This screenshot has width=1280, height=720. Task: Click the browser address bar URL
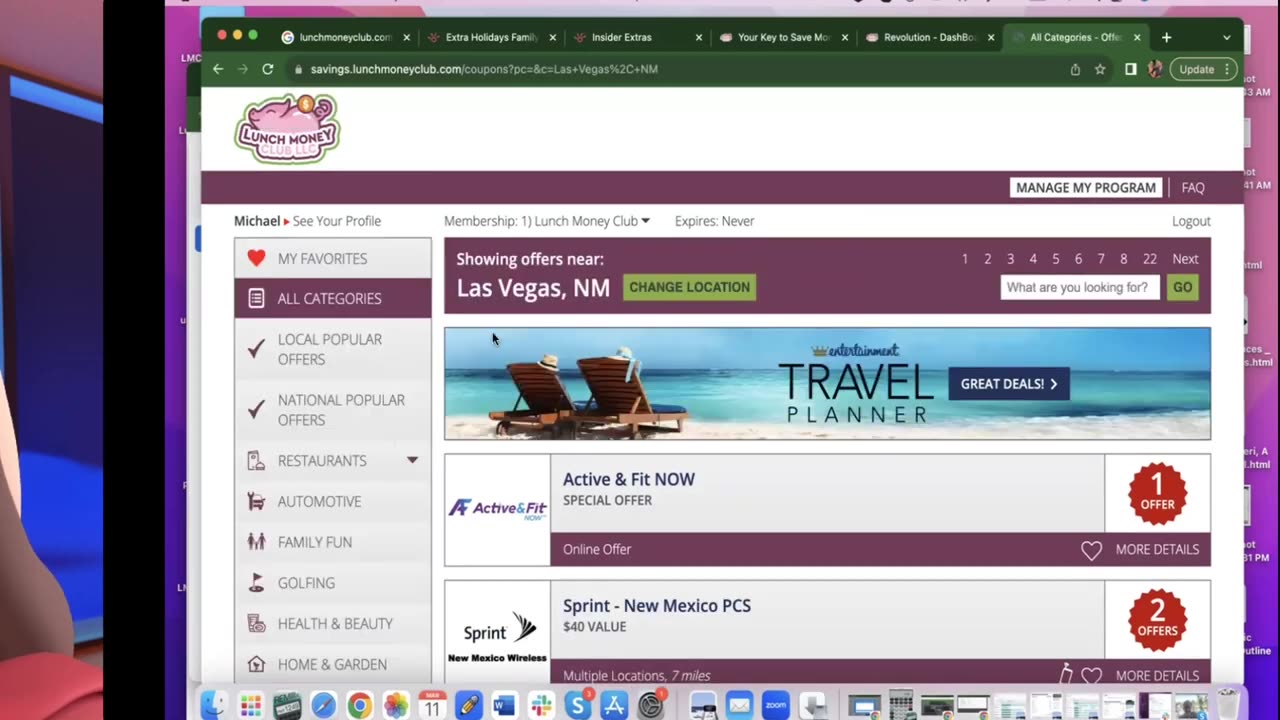pos(484,69)
